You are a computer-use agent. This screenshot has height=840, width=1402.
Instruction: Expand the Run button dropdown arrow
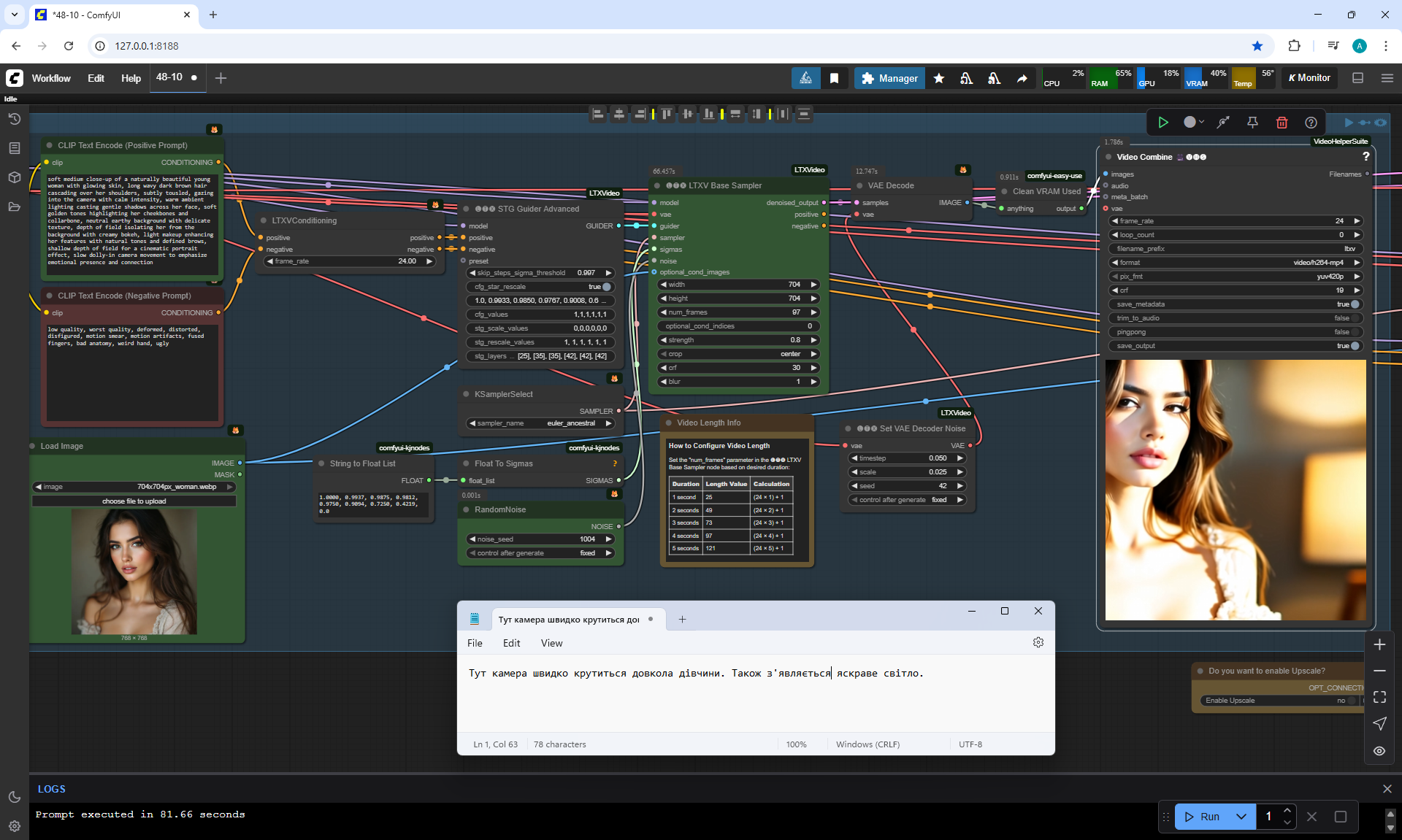[x=1241, y=817]
